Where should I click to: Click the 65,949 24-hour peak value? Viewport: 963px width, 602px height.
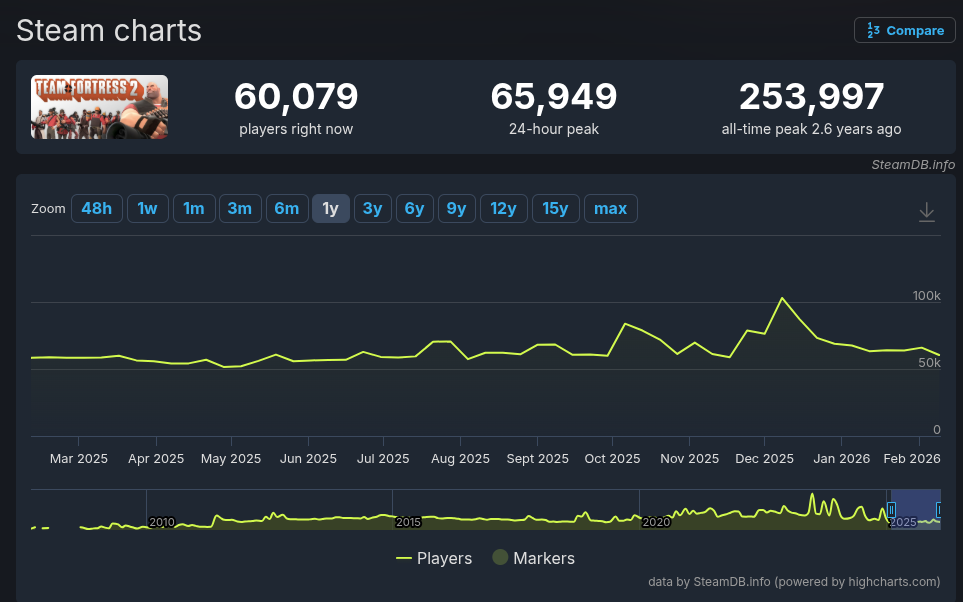[x=553, y=96]
